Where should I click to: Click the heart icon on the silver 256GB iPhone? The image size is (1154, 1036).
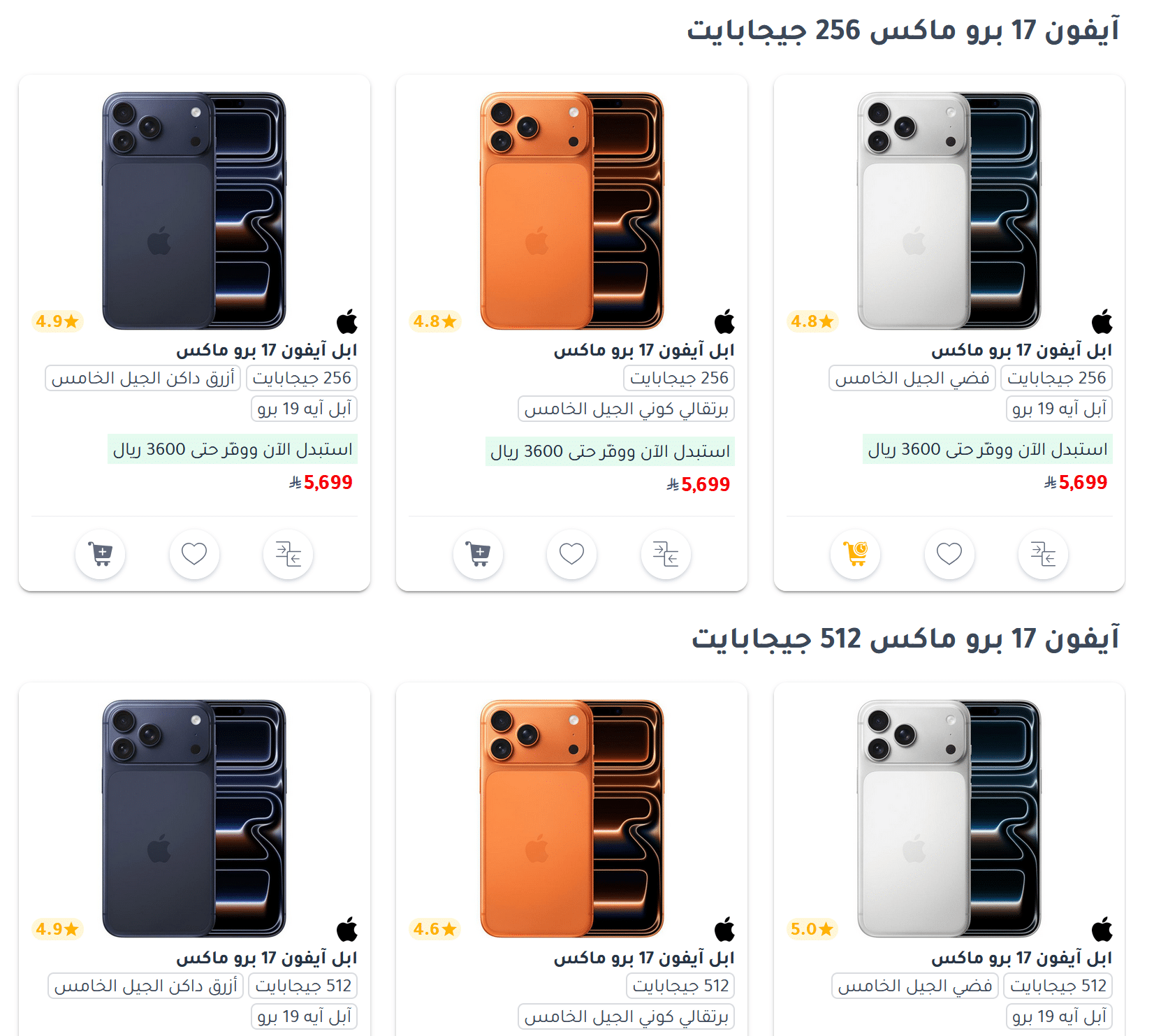coord(949,554)
